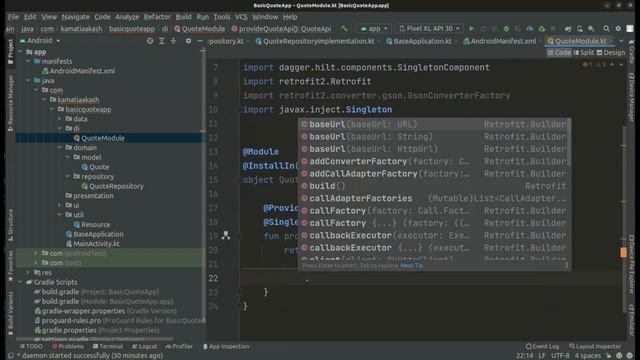Open the Android project view dropdown
The image size is (640, 360).
tap(40, 41)
